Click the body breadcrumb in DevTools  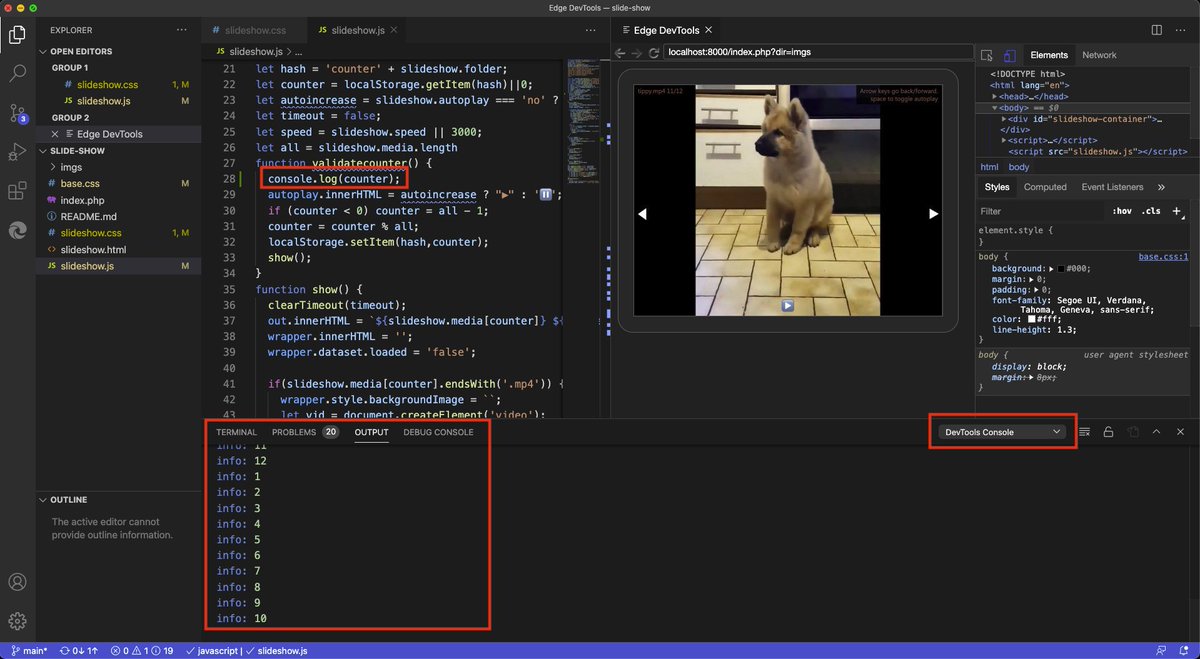pos(1019,167)
